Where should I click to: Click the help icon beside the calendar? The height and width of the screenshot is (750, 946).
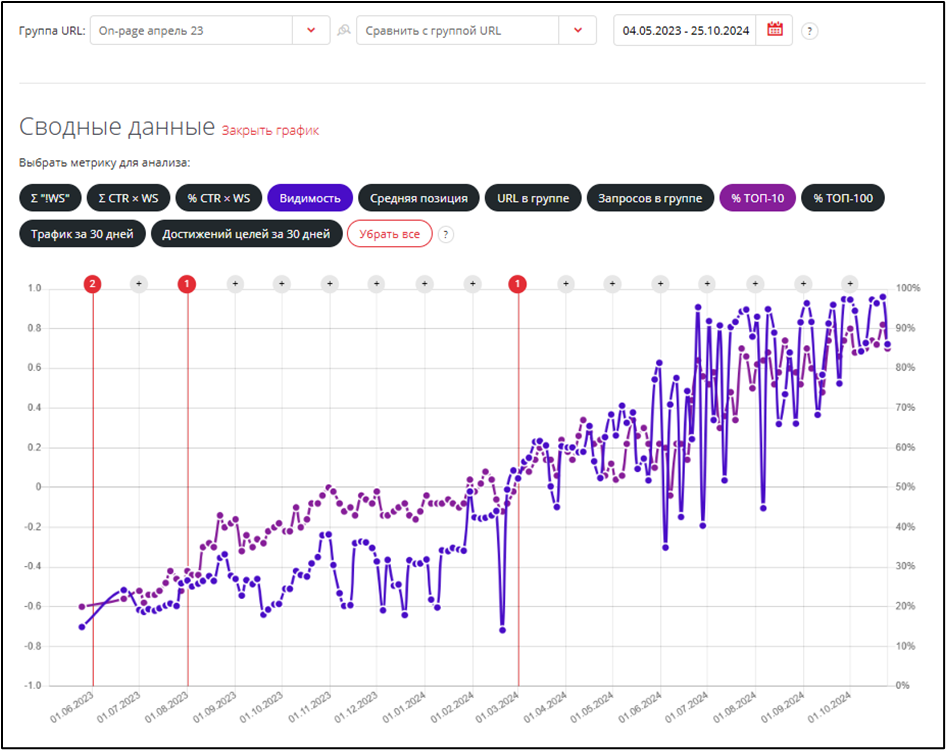point(810,31)
